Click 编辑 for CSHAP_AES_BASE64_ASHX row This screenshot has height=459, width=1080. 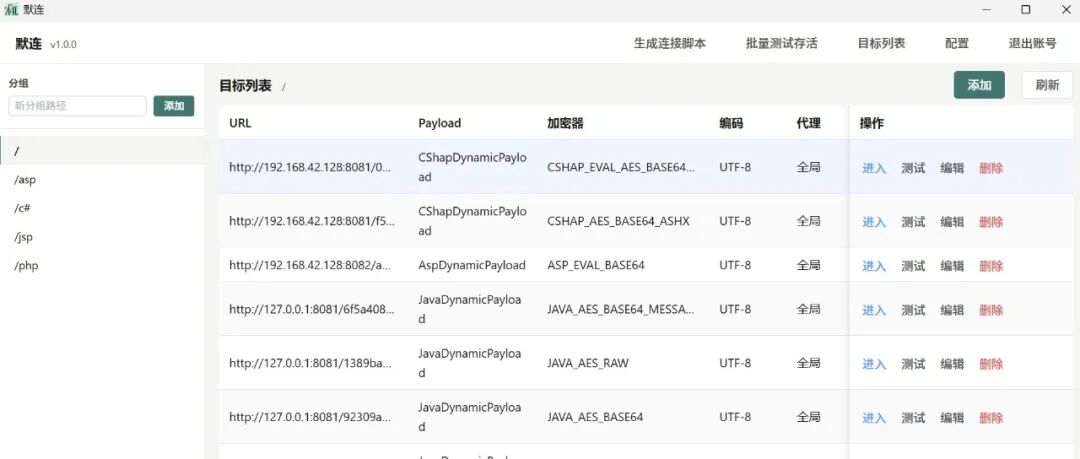point(952,222)
